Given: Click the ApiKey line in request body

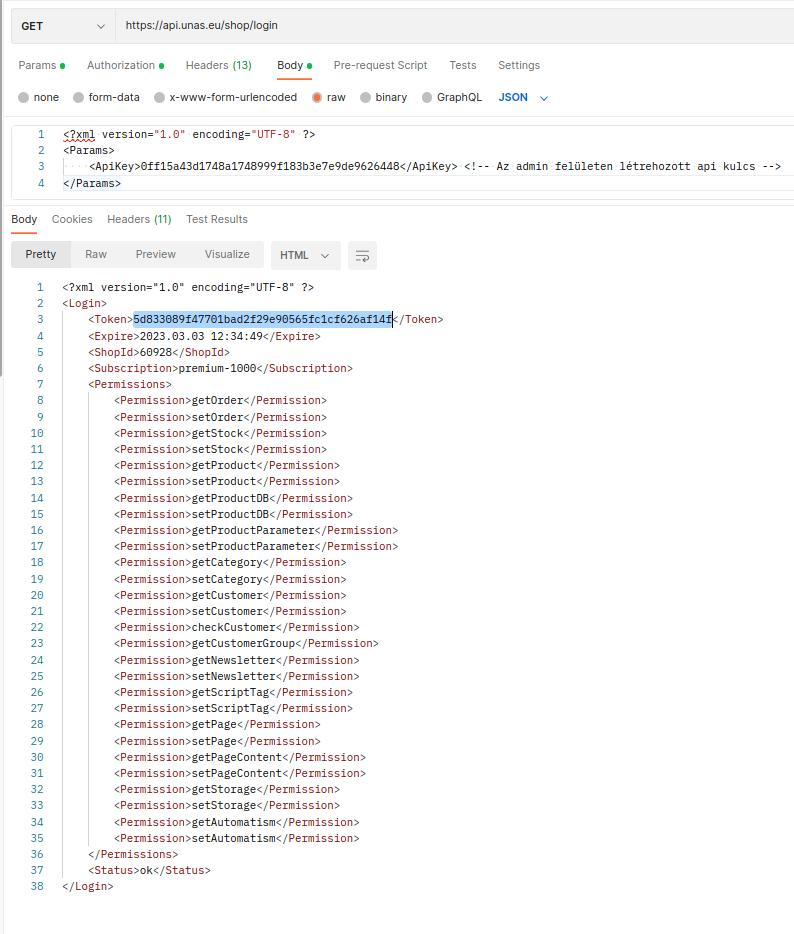Looking at the screenshot, I should click(434, 167).
